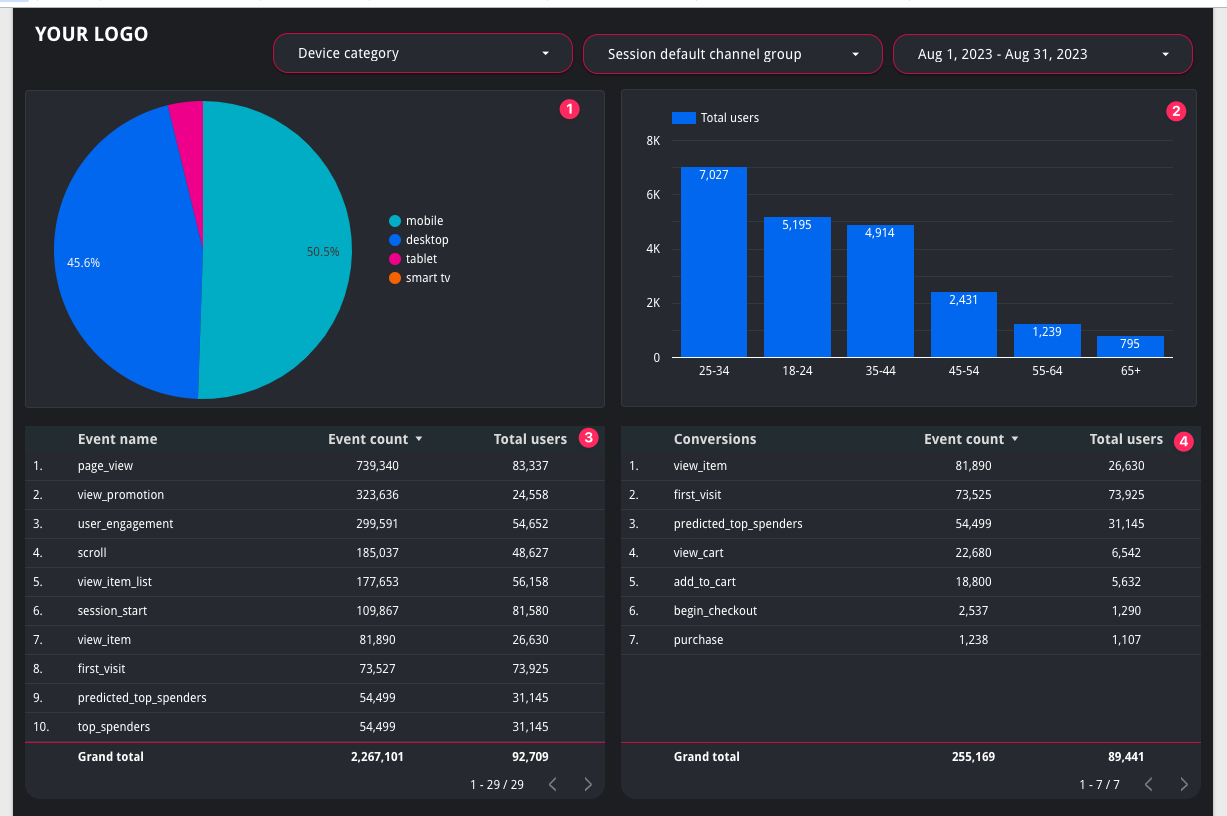Open the Device category dropdown
1227x816 pixels.
pos(423,54)
